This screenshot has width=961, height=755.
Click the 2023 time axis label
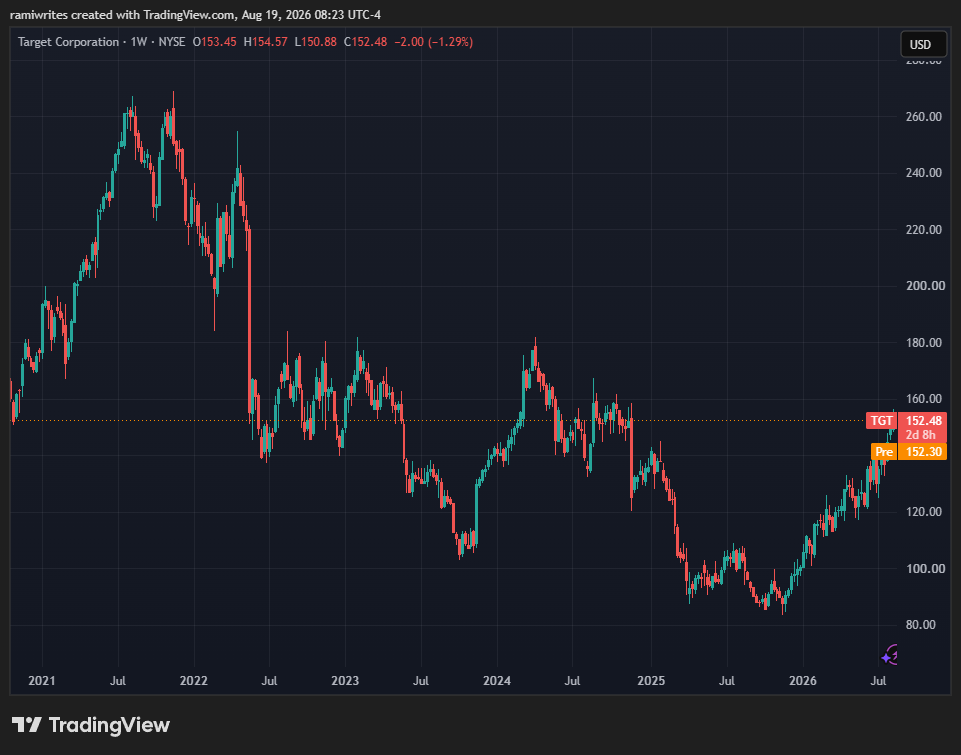point(345,681)
